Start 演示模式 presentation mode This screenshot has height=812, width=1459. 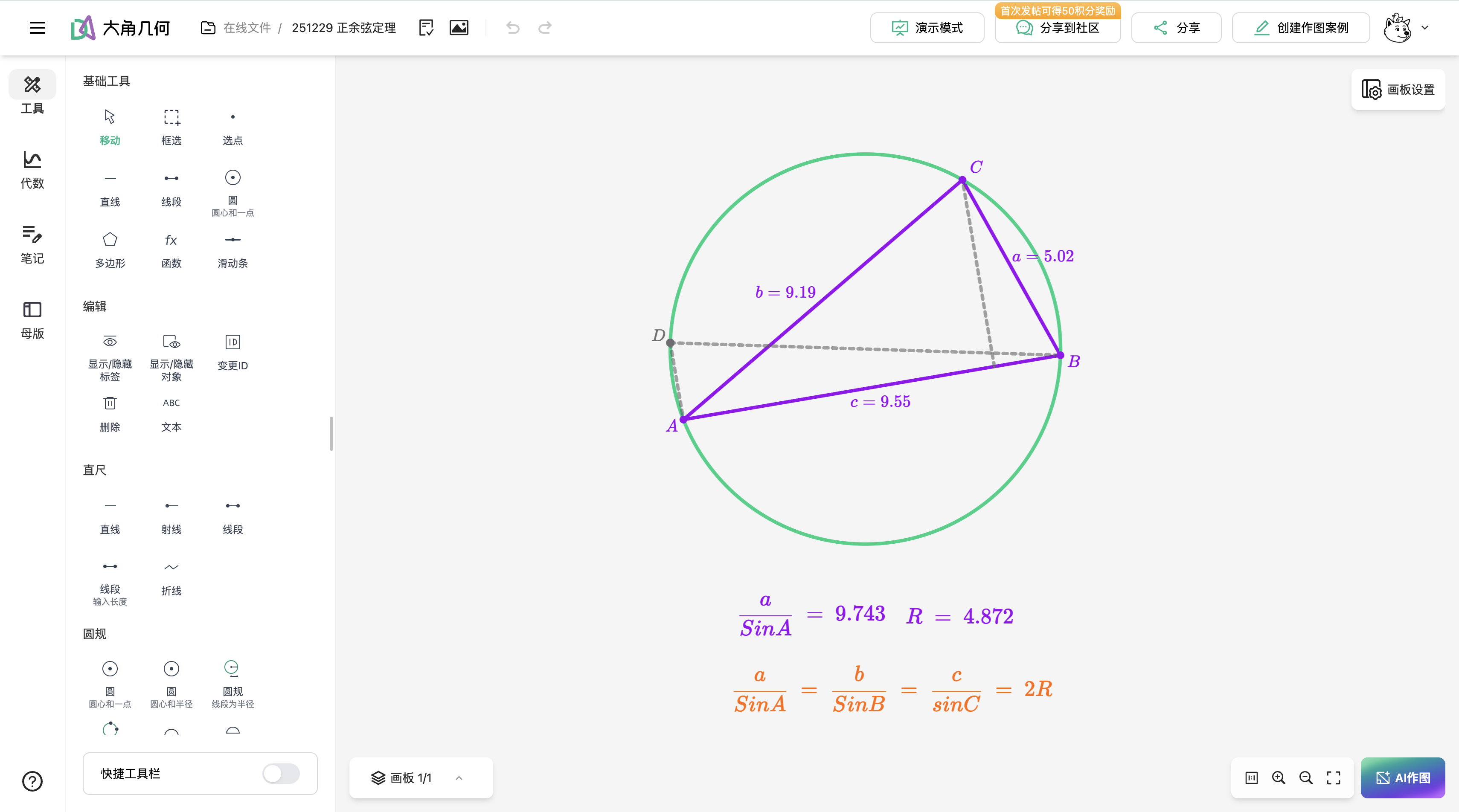(x=927, y=28)
